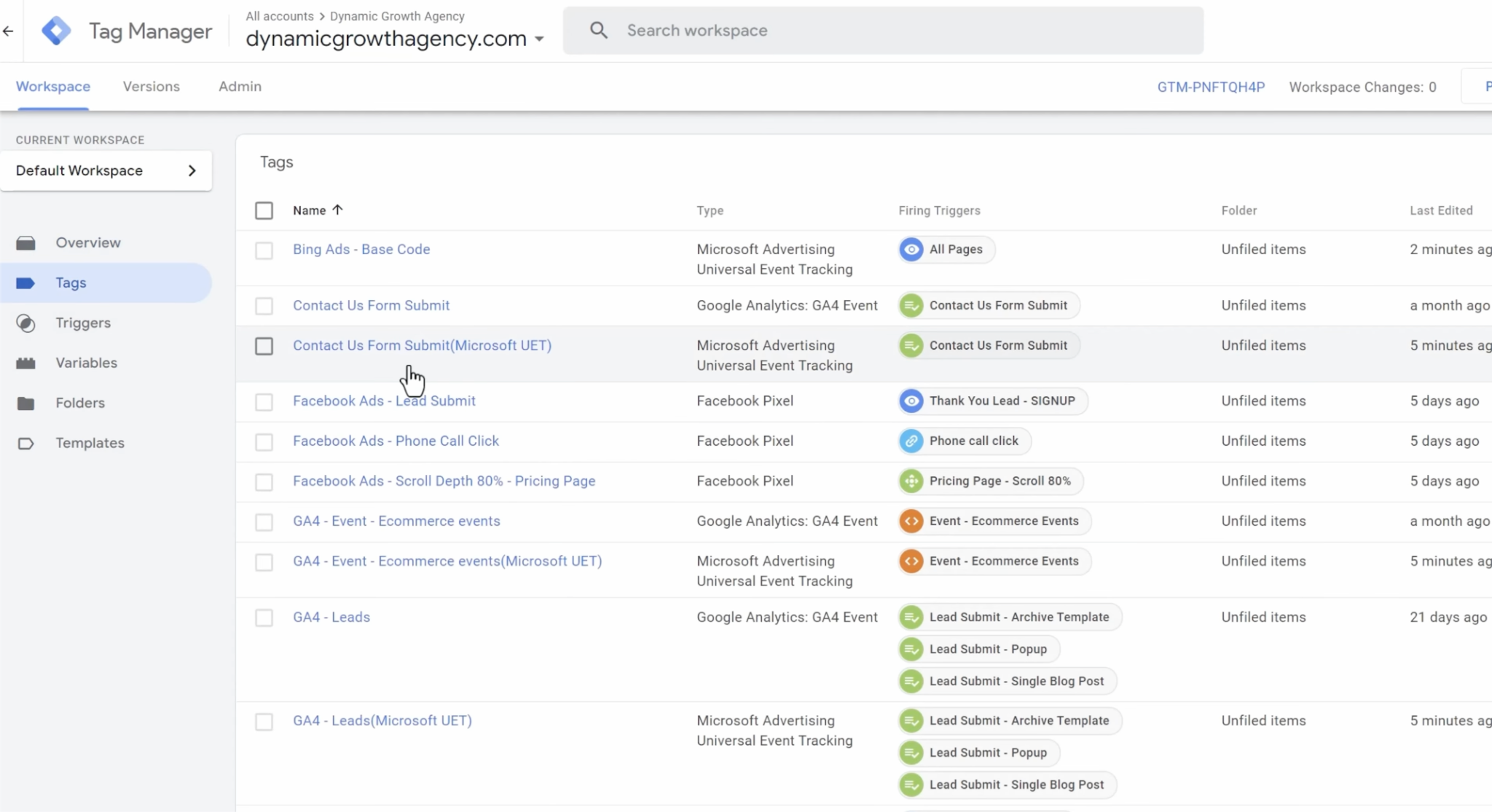Check the GA4 - Event - Ecommerce events checkbox

coord(264,522)
